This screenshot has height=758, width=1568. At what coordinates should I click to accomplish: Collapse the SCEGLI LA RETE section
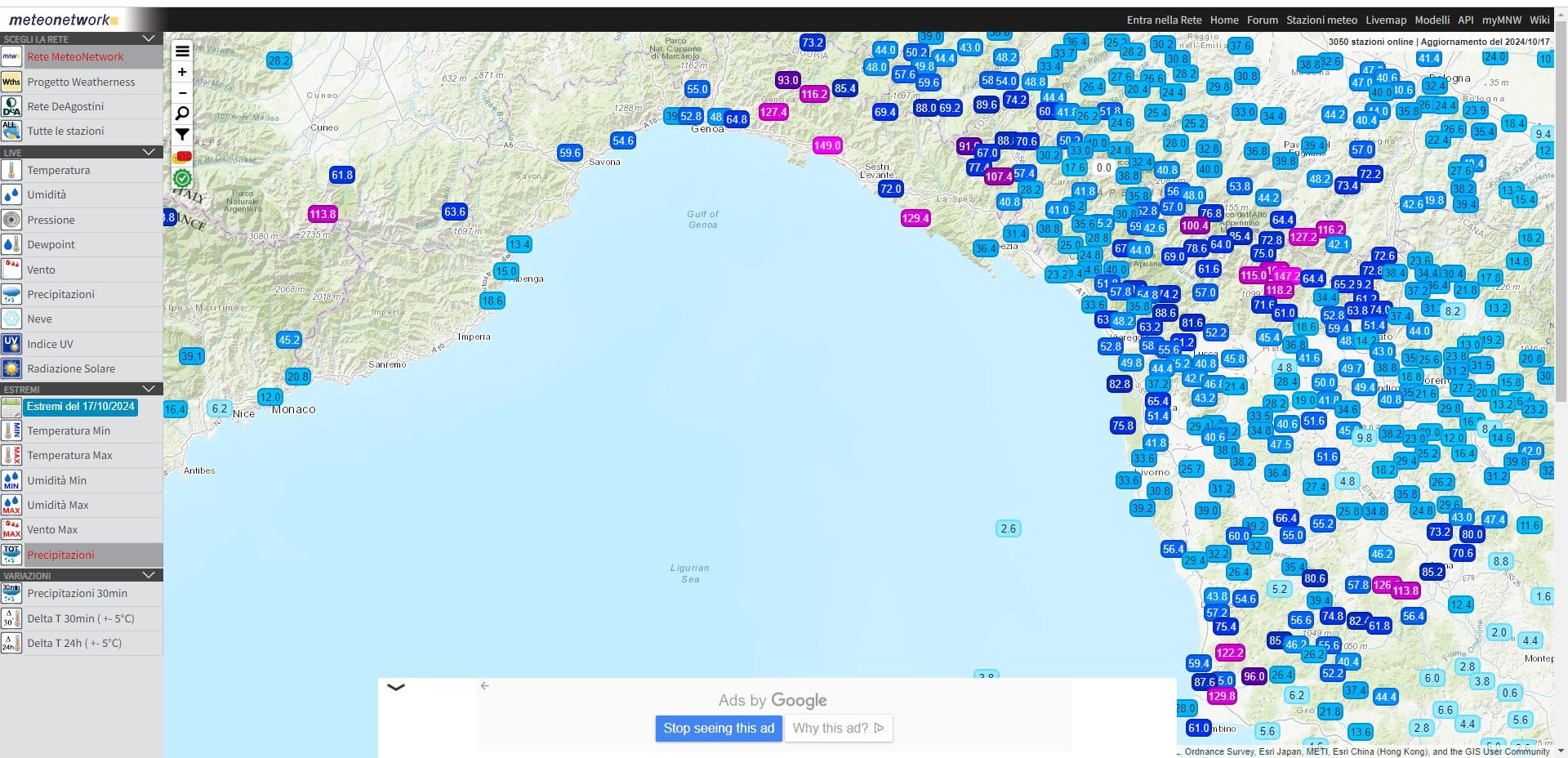149,38
